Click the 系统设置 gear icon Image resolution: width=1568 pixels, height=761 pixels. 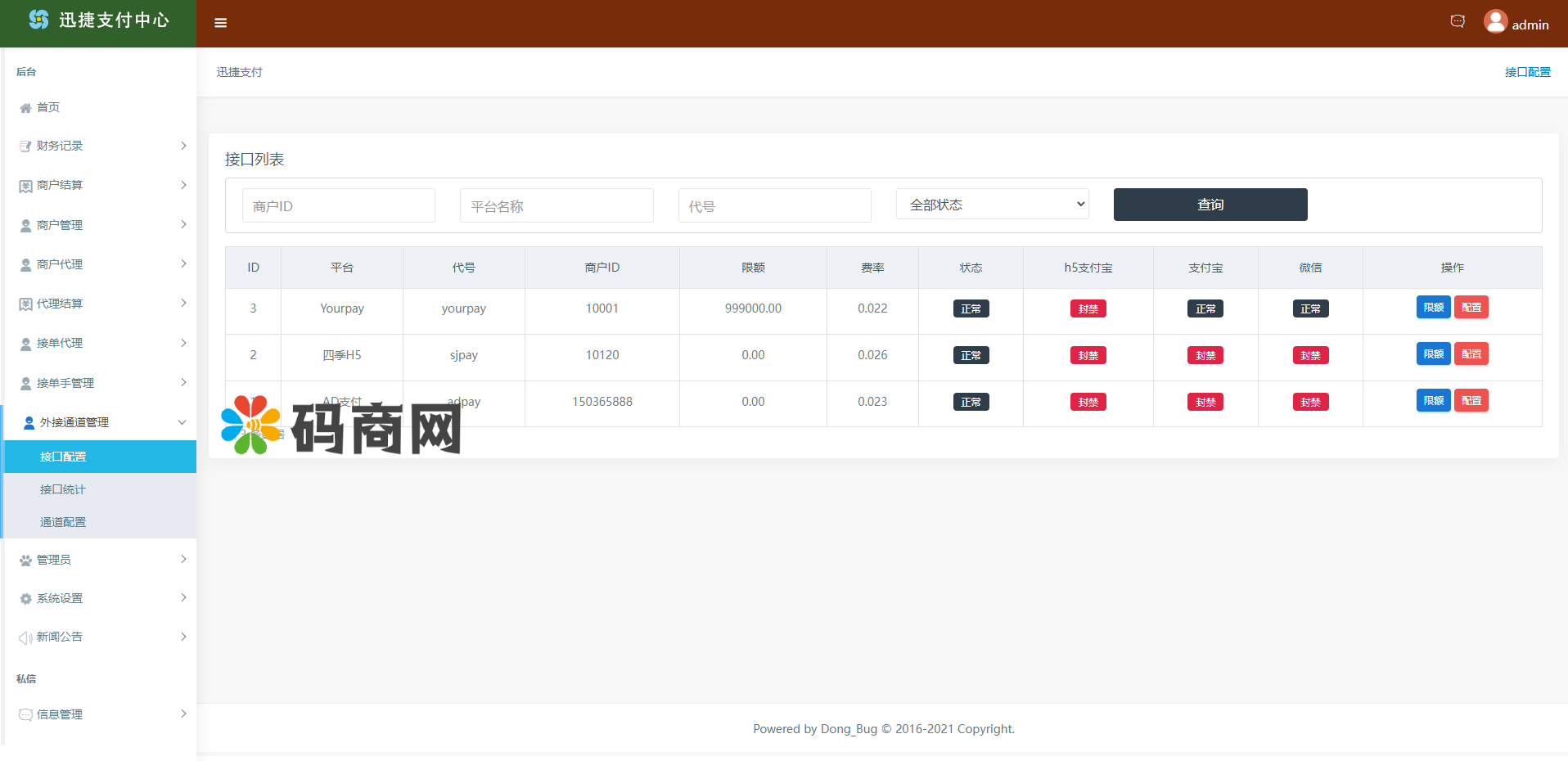tap(25, 599)
